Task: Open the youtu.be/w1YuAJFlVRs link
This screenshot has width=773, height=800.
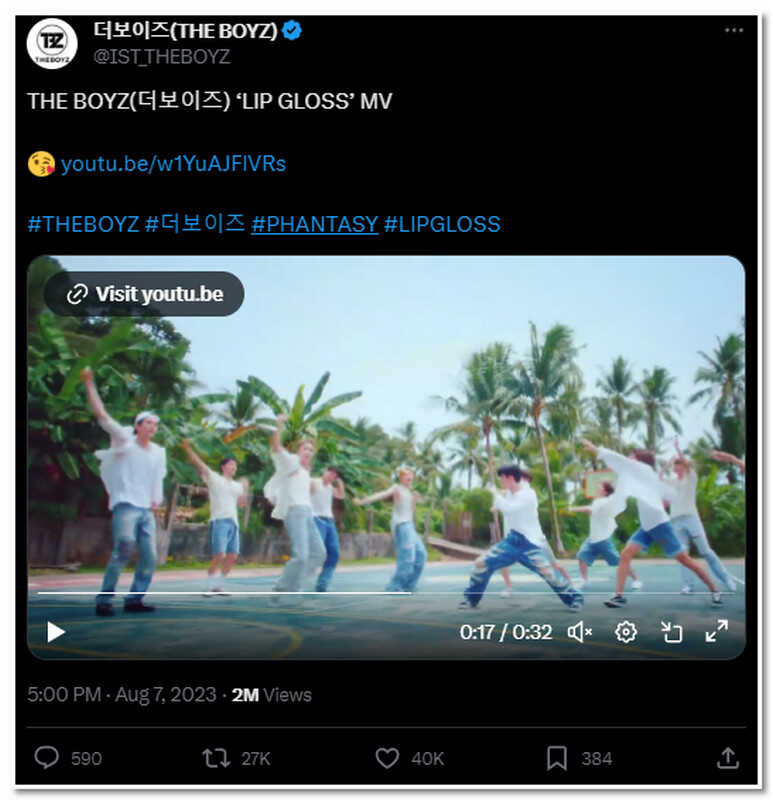Action: point(173,164)
